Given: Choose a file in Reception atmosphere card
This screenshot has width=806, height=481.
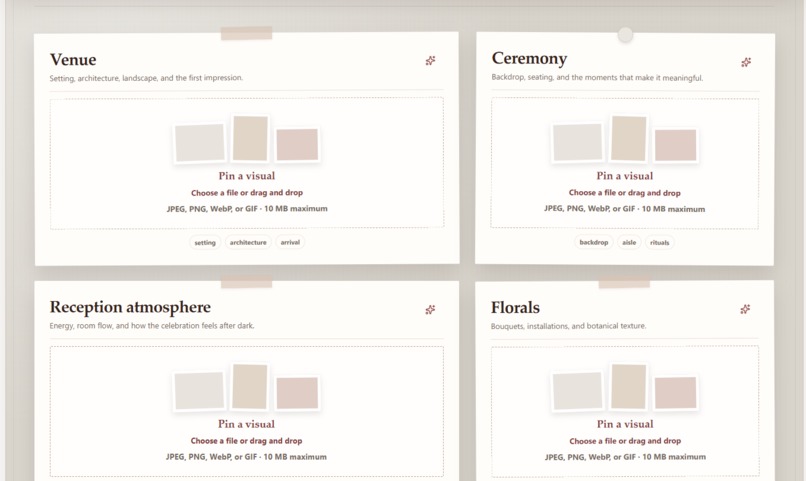Looking at the screenshot, I should (x=246, y=441).
